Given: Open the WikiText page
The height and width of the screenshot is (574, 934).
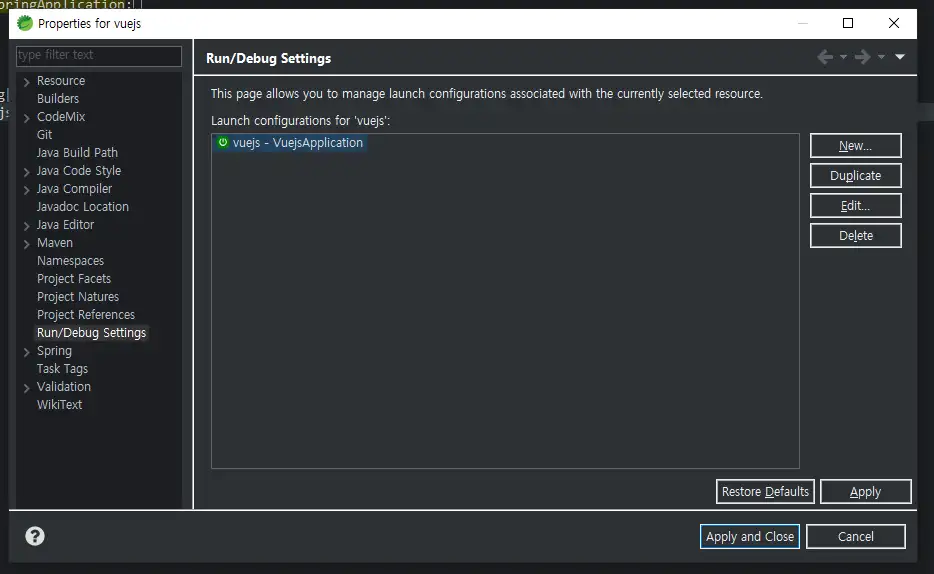Looking at the screenshot, I should [60, 404].
